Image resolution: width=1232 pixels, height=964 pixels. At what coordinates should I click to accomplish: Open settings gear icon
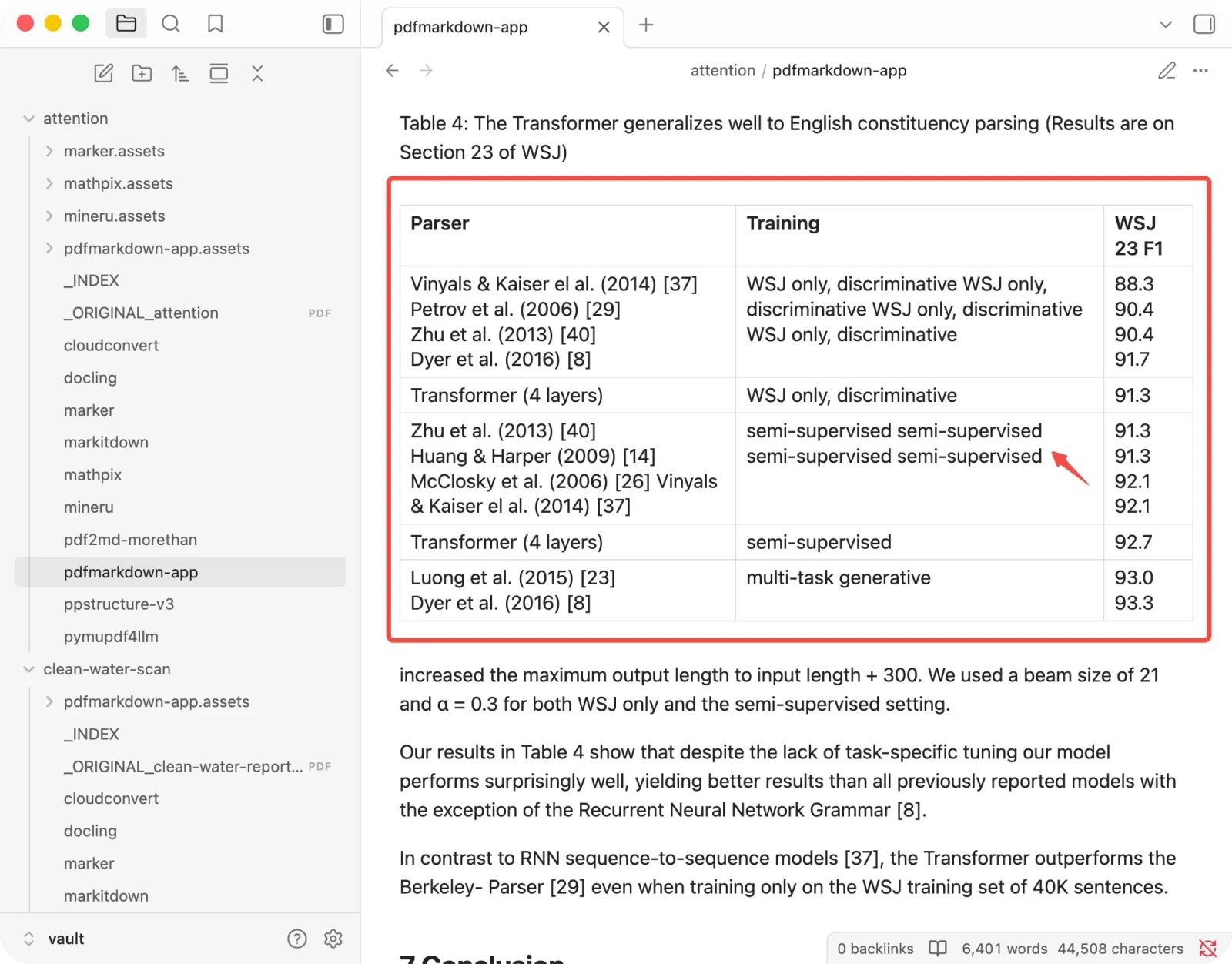[333, 939]
